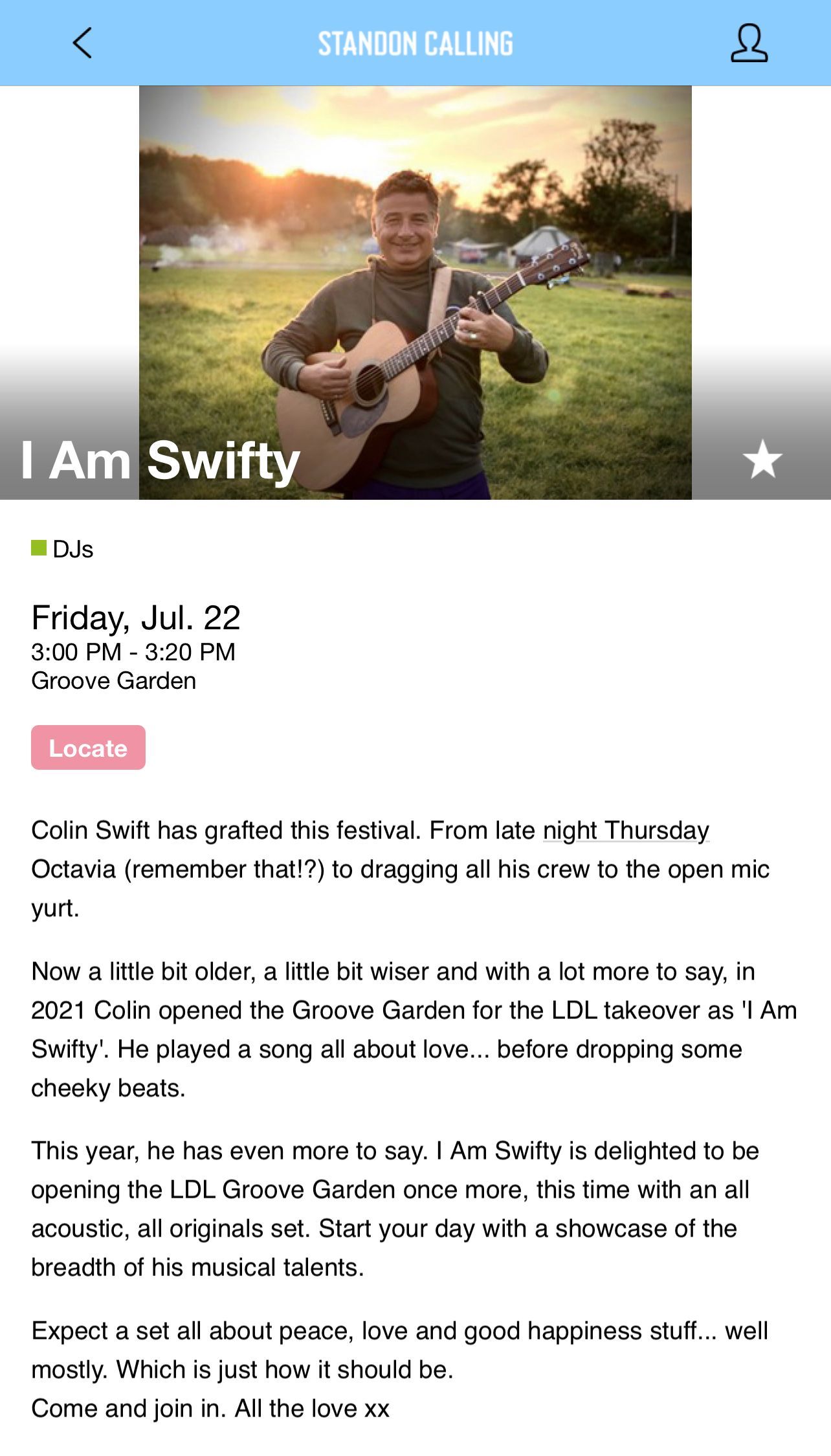
Task: Go back using the header arrow
Action: click(82, 43)
